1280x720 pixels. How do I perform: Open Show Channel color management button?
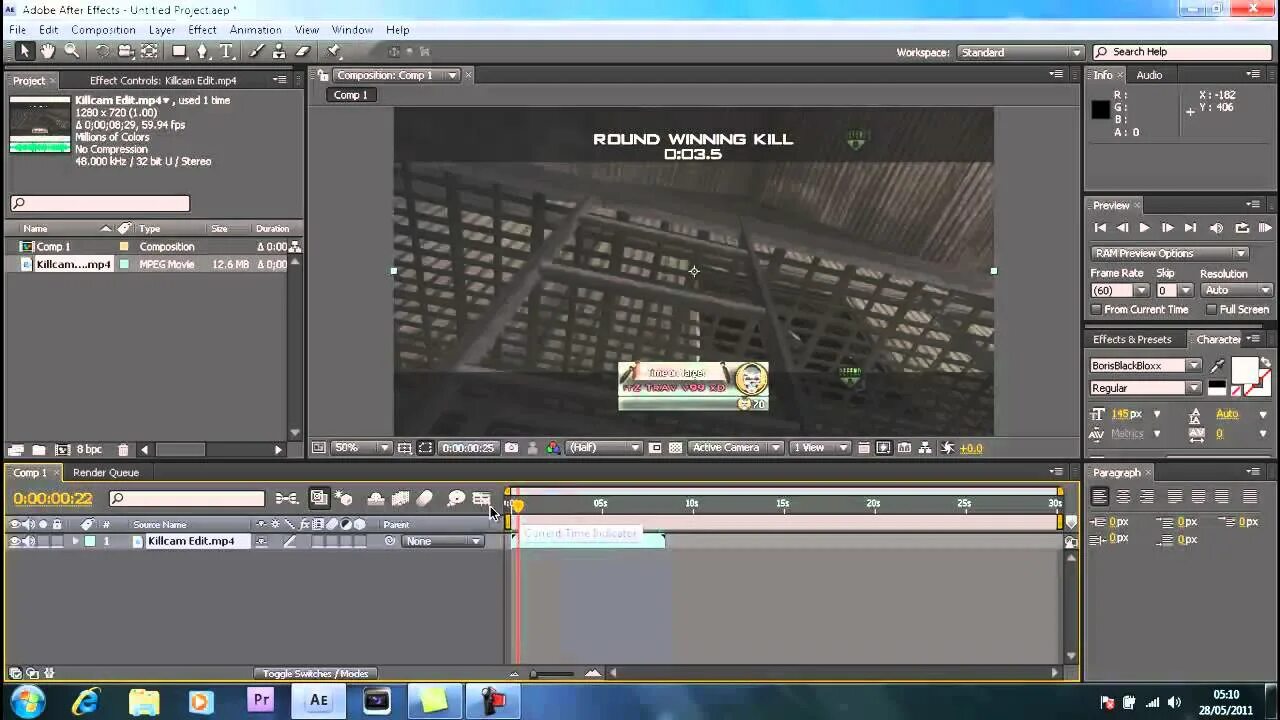(553, 448)
